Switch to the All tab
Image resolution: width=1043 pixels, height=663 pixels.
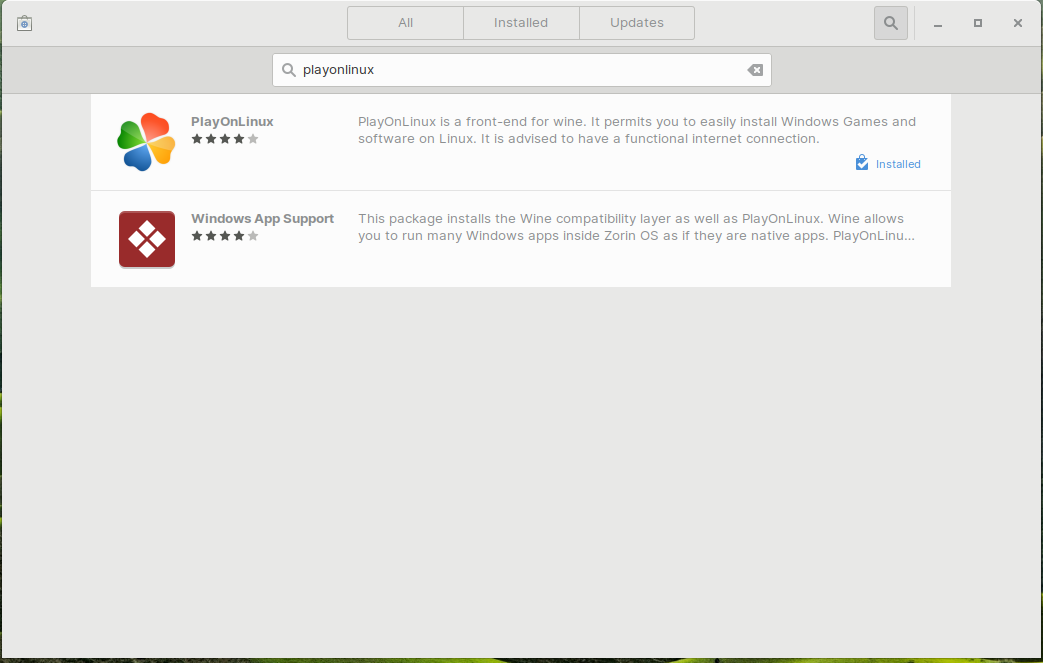[x=405, y=23]
